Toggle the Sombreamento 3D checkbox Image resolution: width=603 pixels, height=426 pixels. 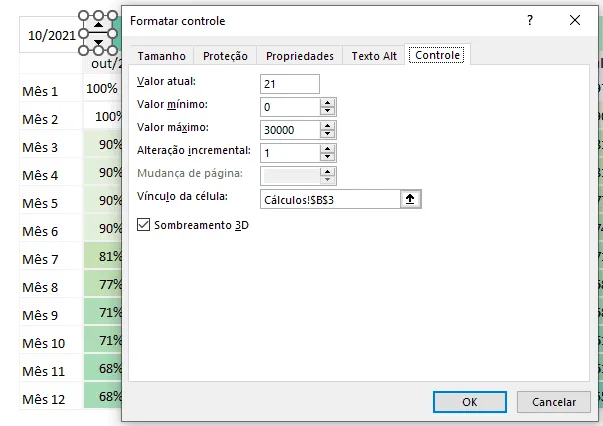pos(143,225)
